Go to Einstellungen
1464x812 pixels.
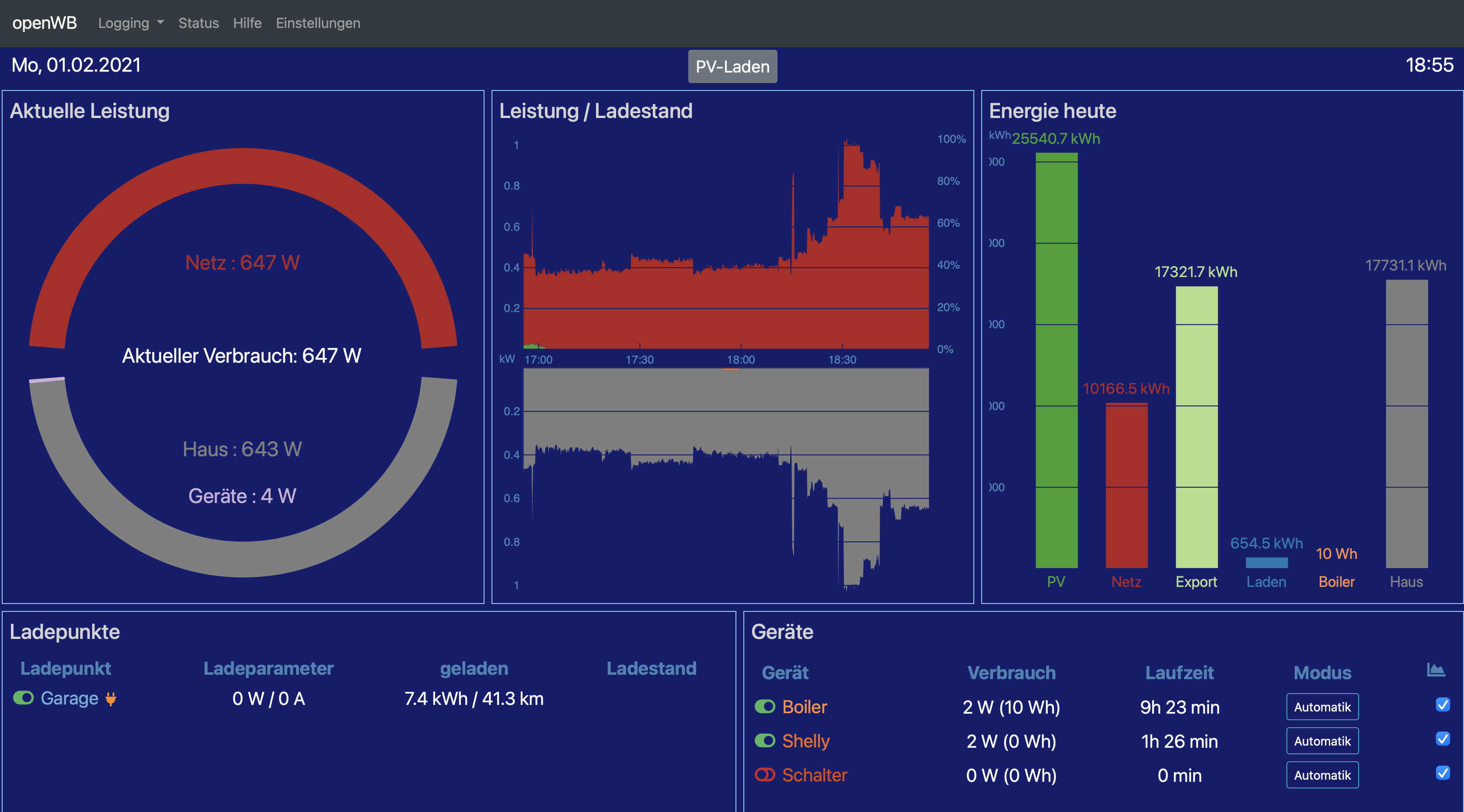pos(318,23)
